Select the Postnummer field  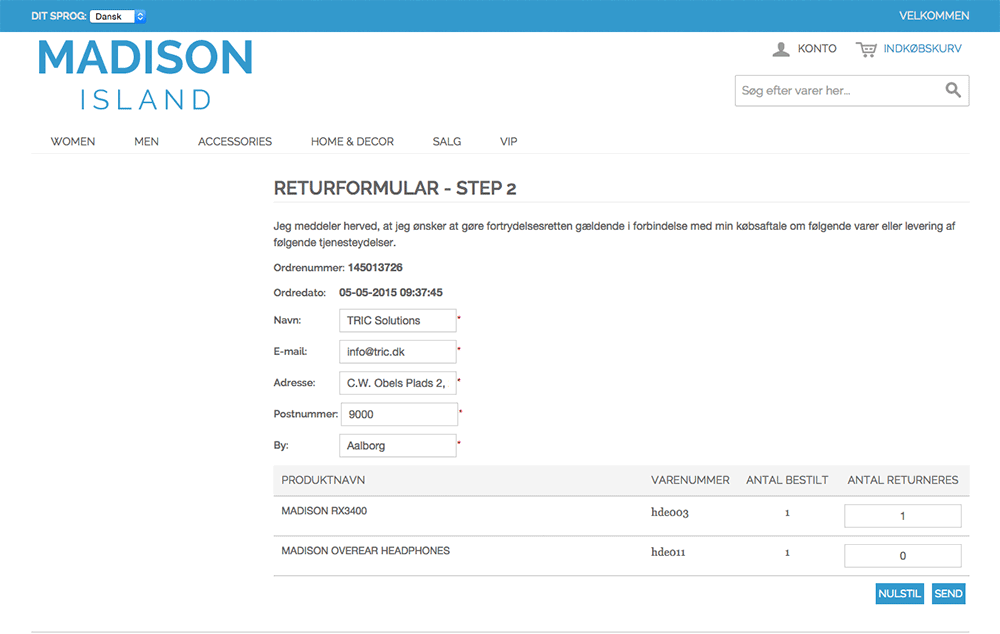398,414
